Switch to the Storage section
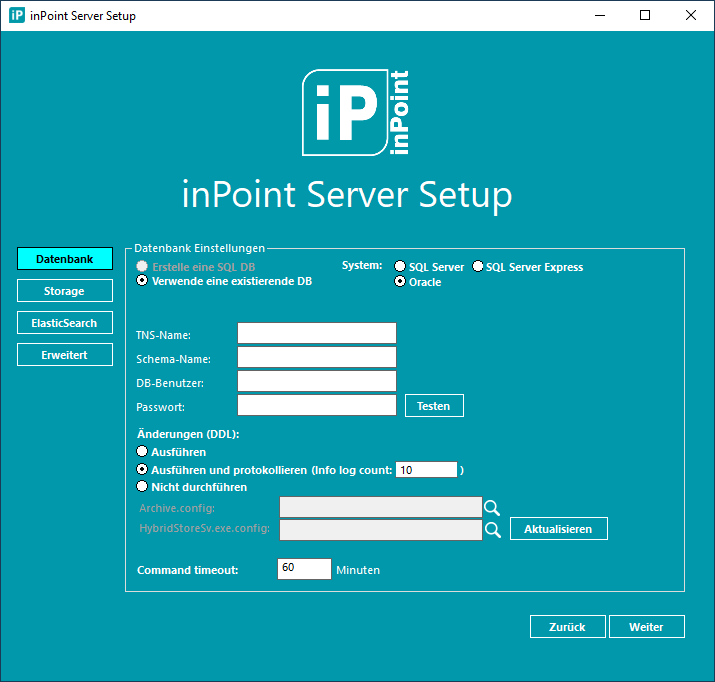This screenshot has height=682, width=715. [x=65, y=291]
